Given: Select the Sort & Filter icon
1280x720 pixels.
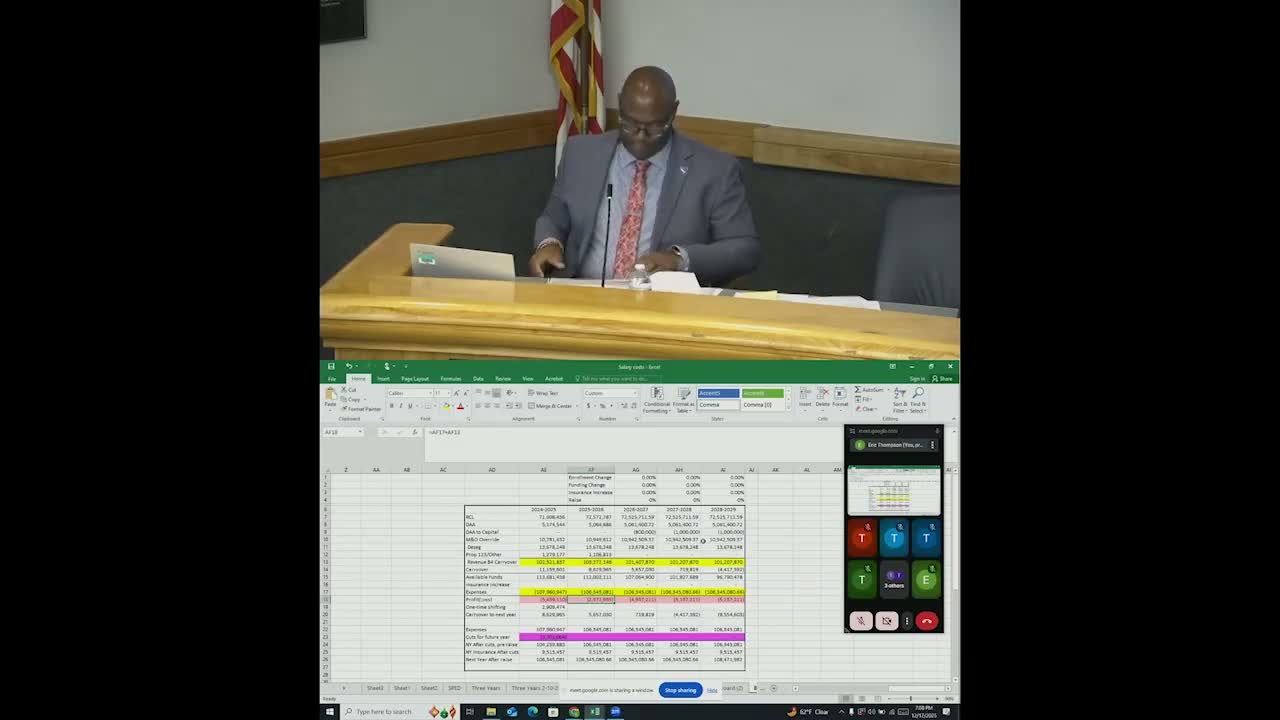Looking at the screenshot, I should click(900, 397).
